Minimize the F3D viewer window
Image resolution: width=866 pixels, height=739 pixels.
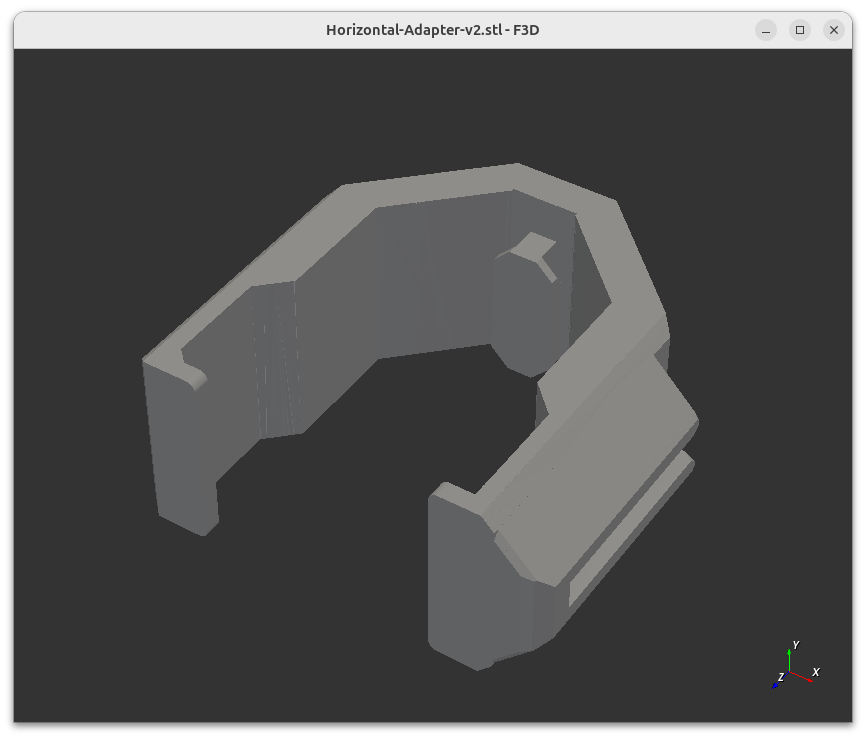click(766, 30)
